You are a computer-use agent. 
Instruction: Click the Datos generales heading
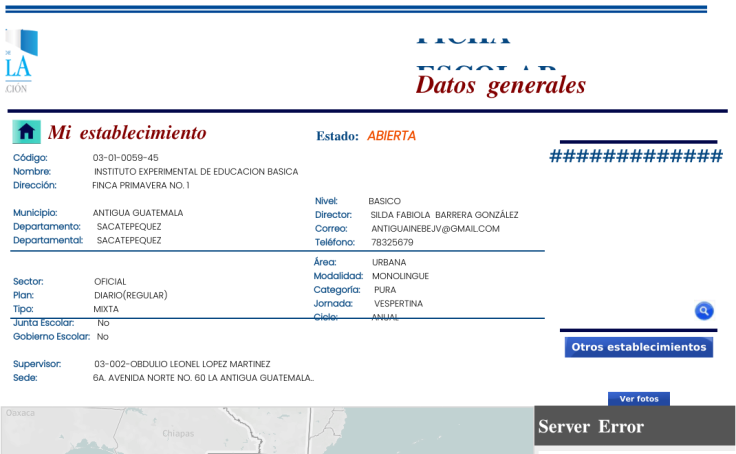coord(500,85)
